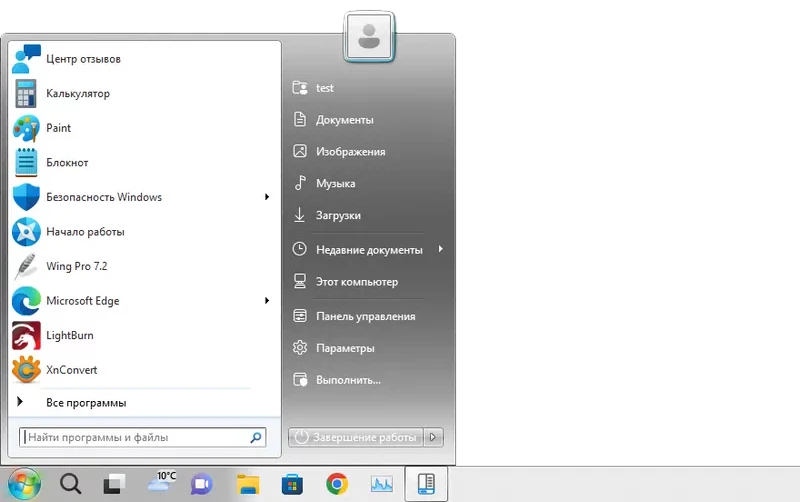
Task: Open File Explorer from taskbar
Action: (x=248, y=484)
